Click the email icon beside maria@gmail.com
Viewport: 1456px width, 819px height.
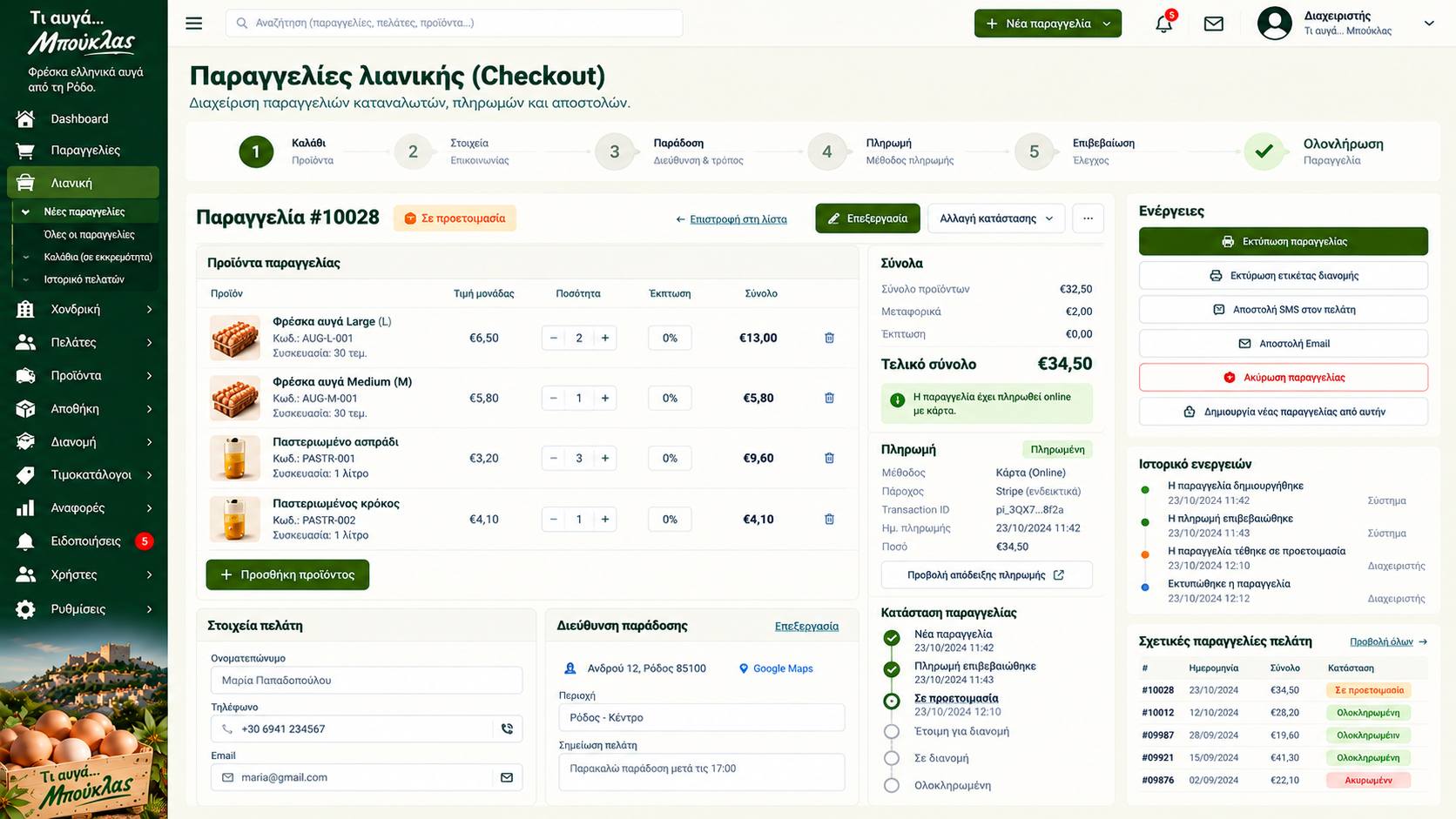[507, 777]
